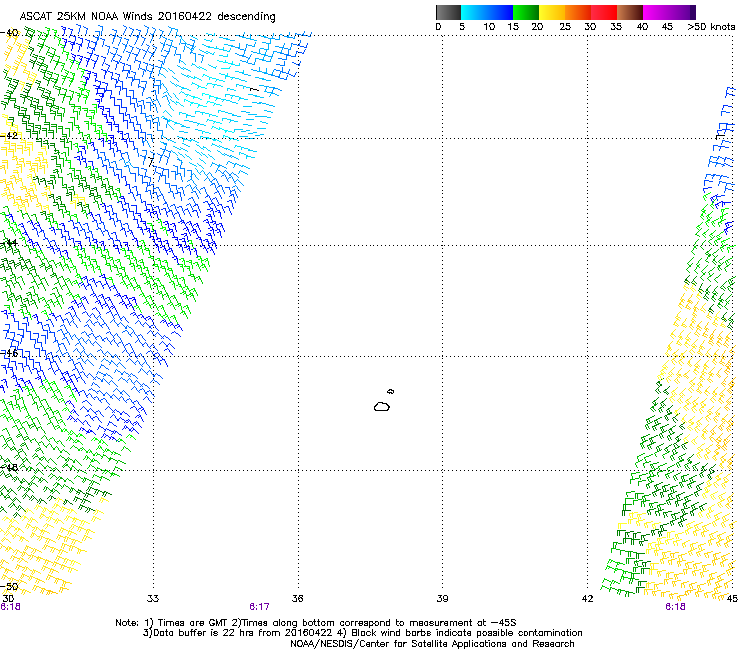Click the -40 latitude label
Image resolution: width=740 pixels, height=650 pixels.
coord(10,33)
